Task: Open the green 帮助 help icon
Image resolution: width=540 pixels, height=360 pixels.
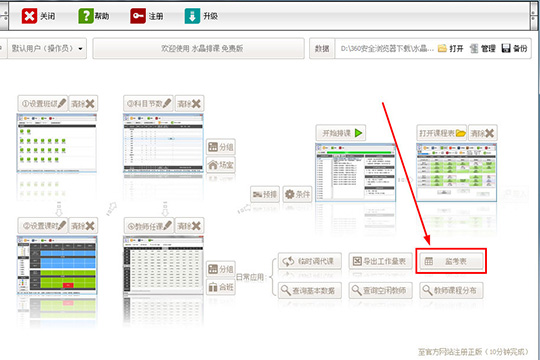Action: coord(85,16)
